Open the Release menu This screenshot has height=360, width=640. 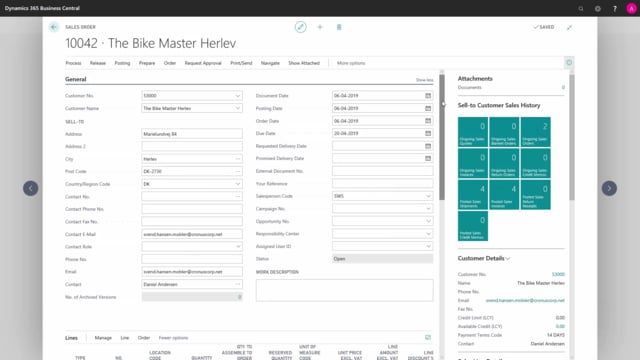98,63
